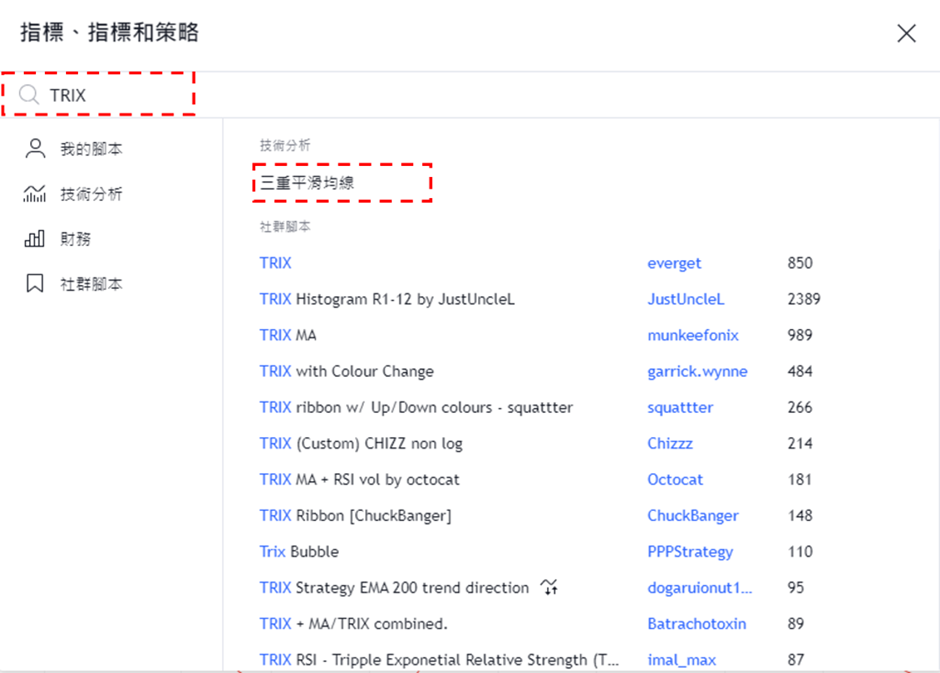The image size is (940, 673).
Task: Open 我的腳本 category
Action: point(91,149)
